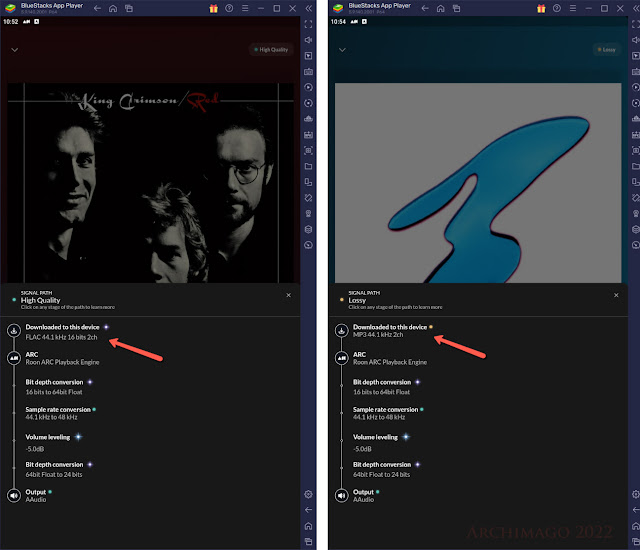Image resolution: width=640 pixels, height=550 pixels.
Task: Click the ARC engine icon in left window
Action: click(14, 358)
